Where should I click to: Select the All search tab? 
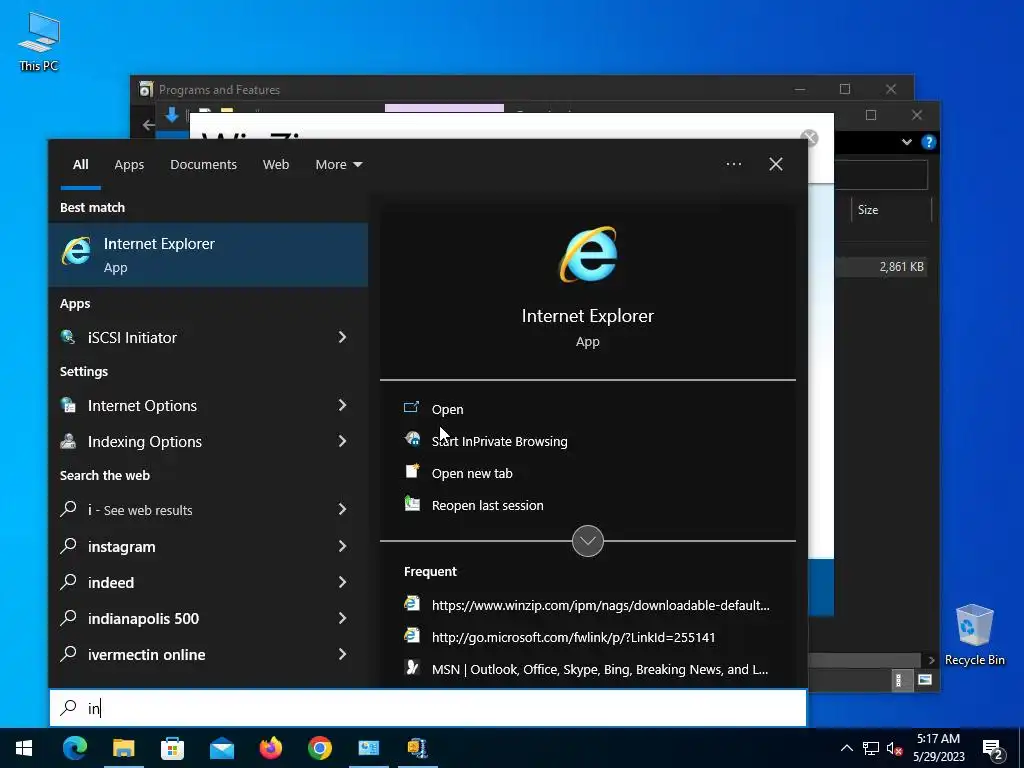tap(80, 165)
